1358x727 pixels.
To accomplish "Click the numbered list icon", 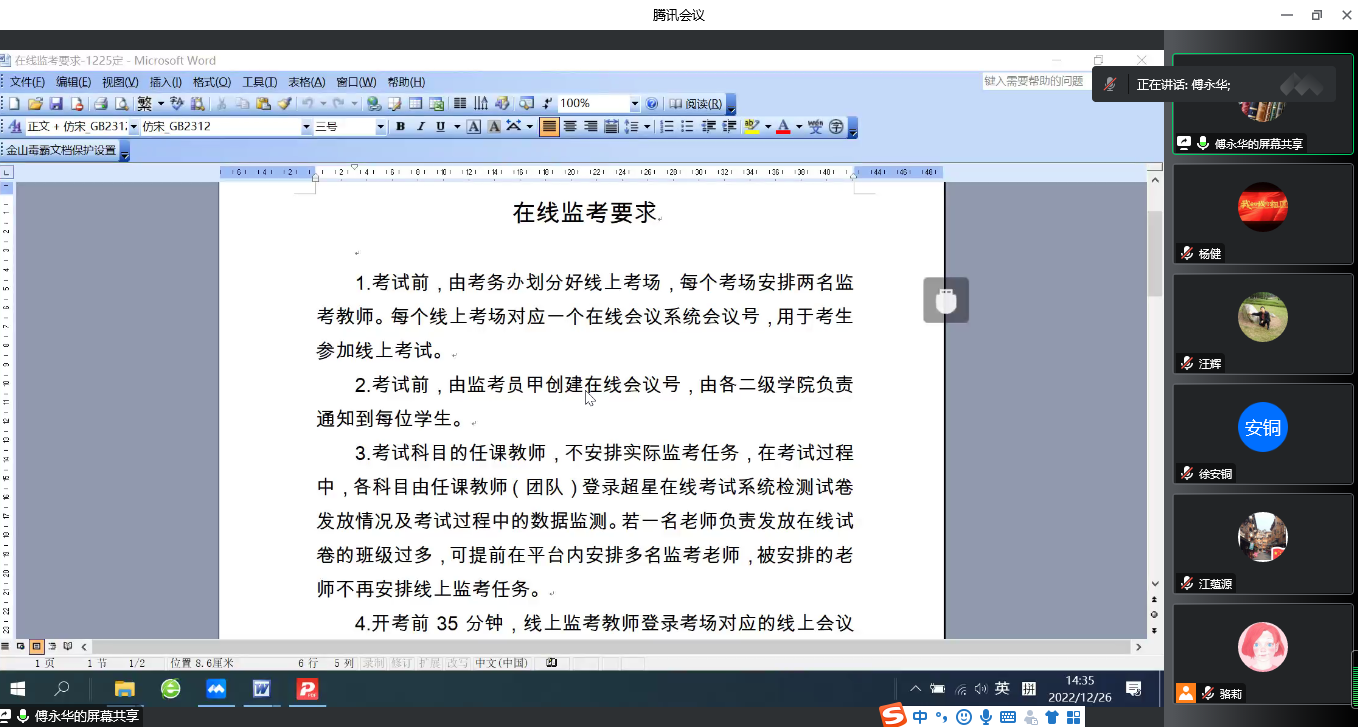I will (667, 127).
